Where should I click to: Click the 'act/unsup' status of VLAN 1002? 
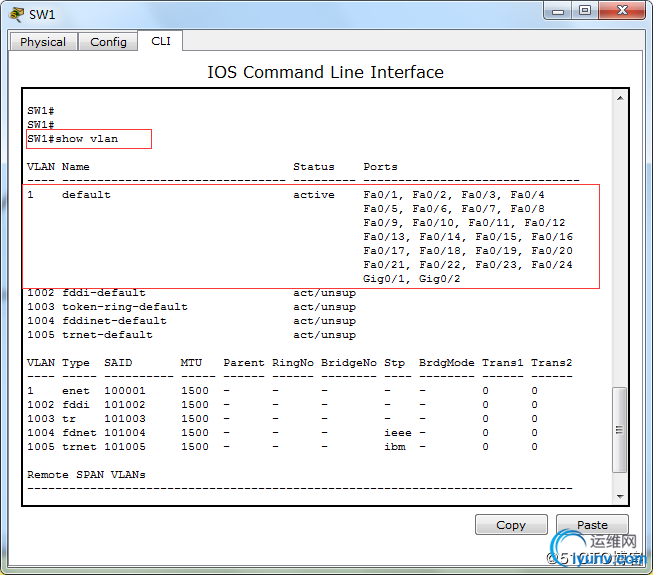click(x=324, y=293)
